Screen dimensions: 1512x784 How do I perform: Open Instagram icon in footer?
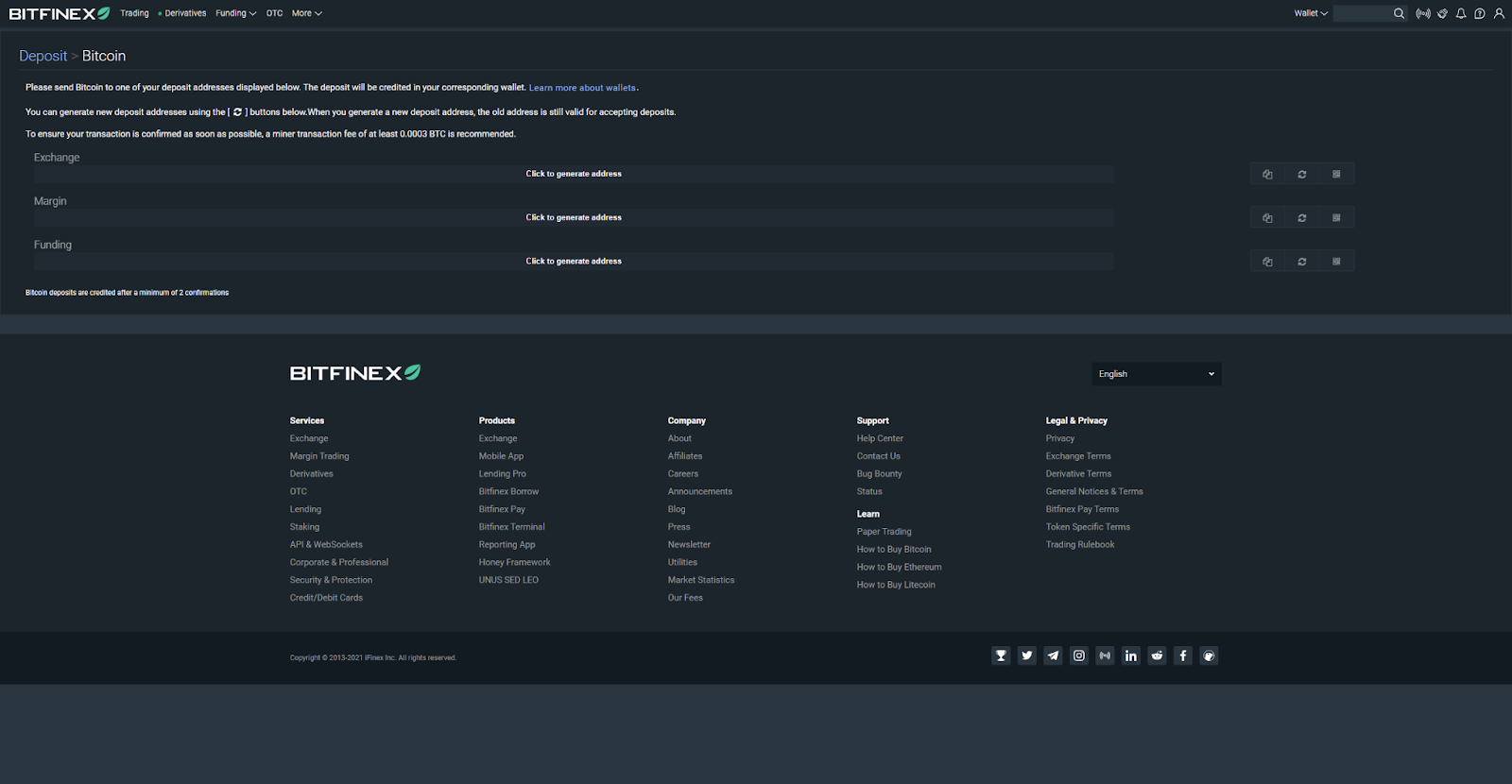1079,656
